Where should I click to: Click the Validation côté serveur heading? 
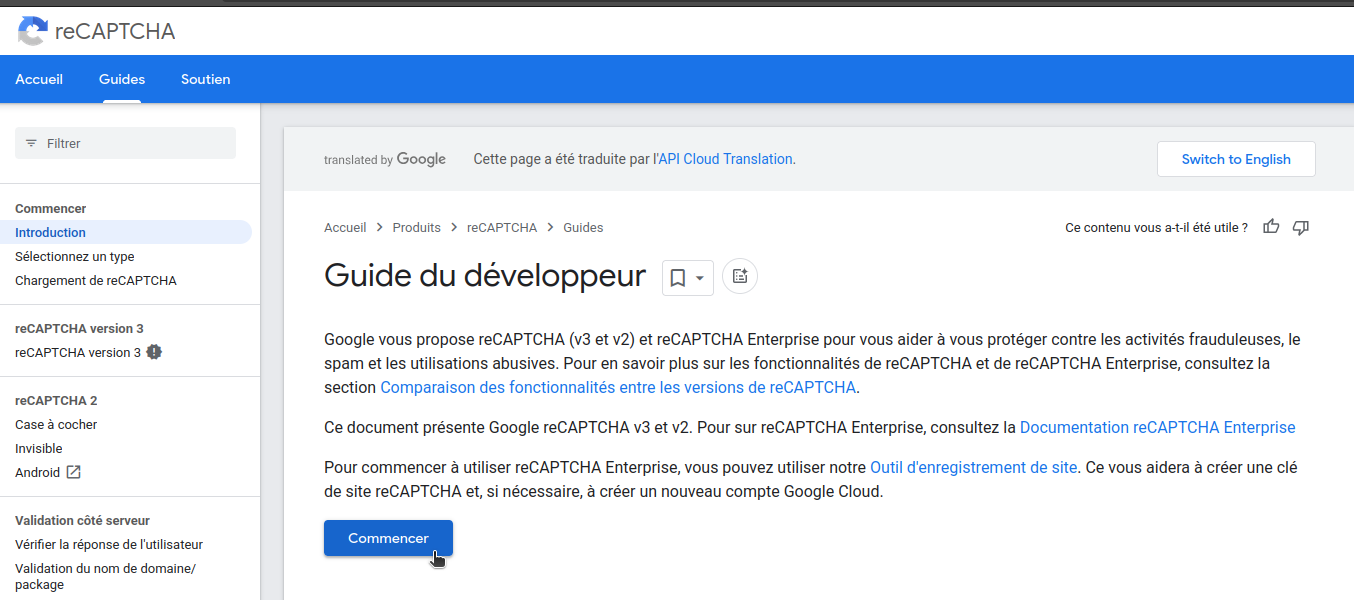point(82,520)
